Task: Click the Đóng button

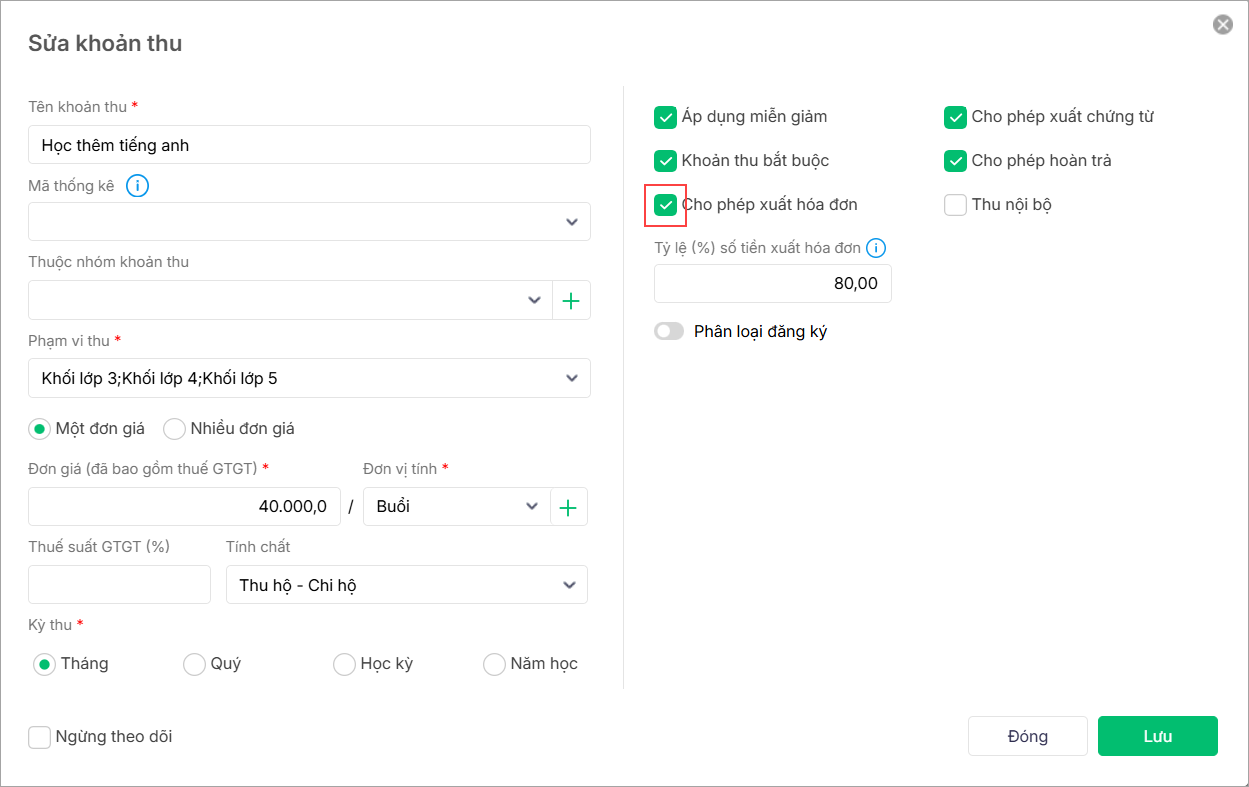Action: pos(1027,736)
